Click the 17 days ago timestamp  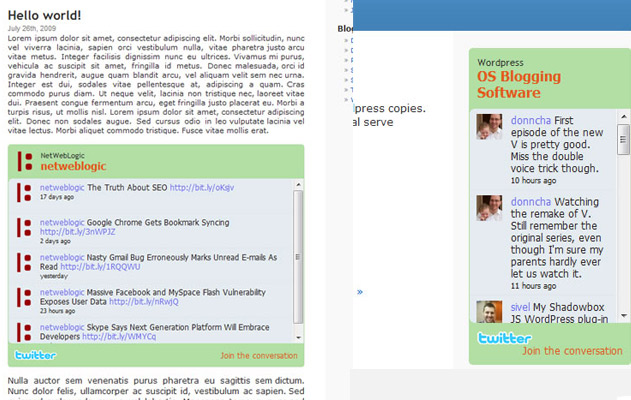coord(57,197)
